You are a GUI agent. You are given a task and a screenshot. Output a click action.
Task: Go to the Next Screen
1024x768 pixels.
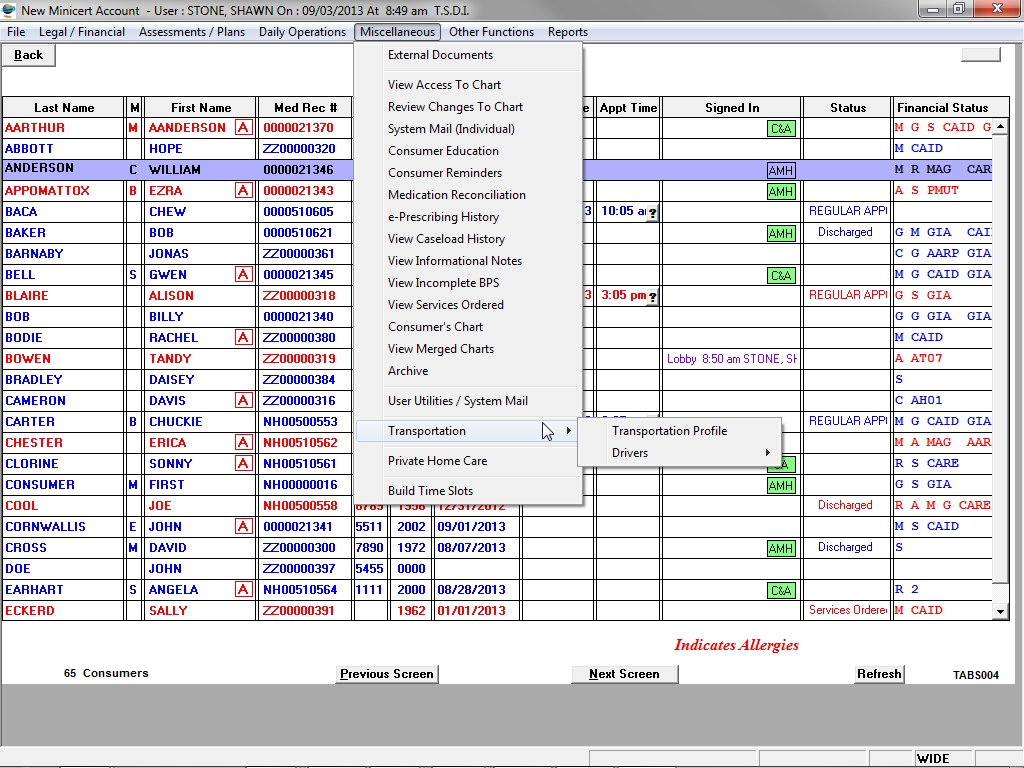tap(624, 674)
